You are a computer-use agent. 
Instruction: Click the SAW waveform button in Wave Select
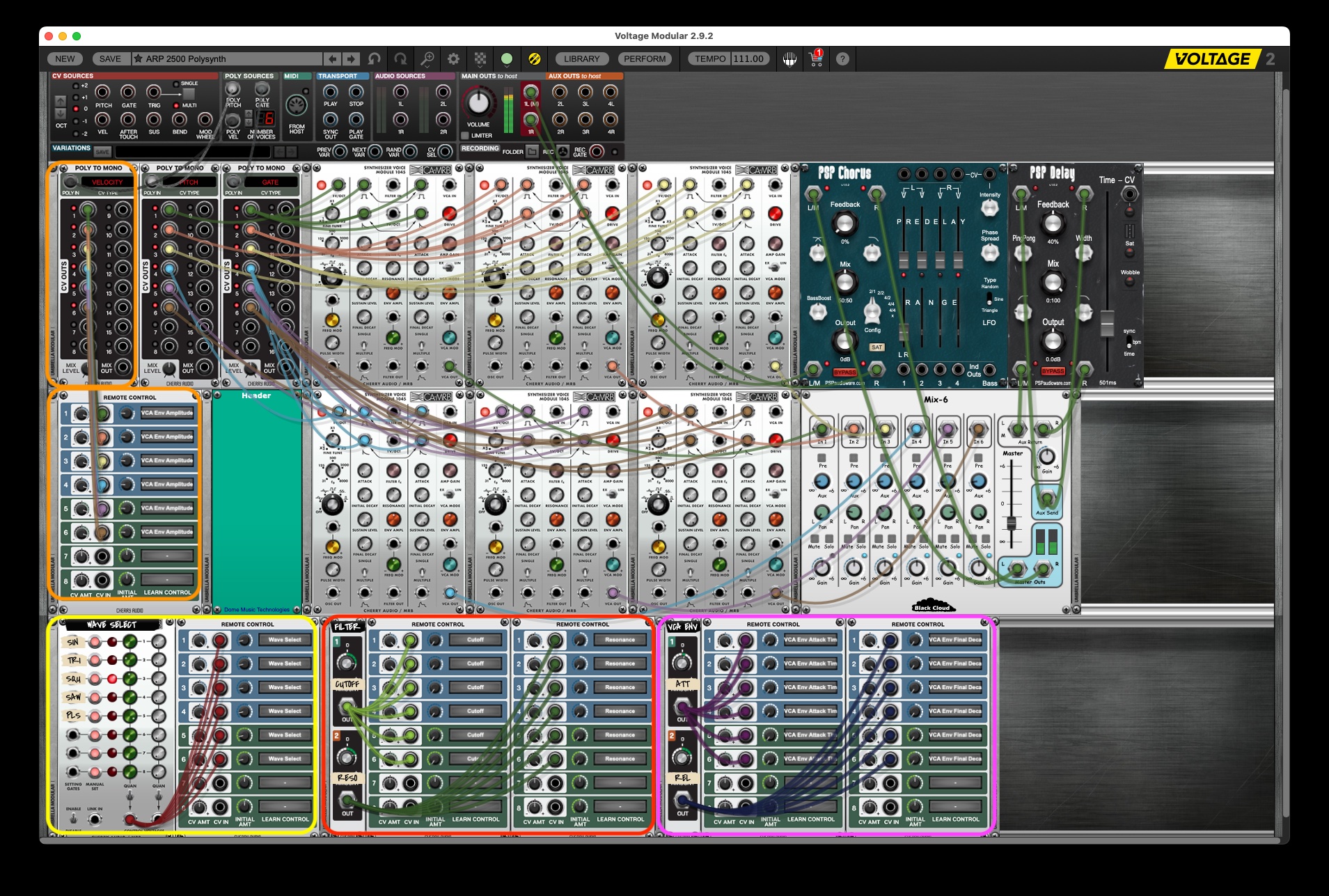pyautogui.click(x=95, y=698)
